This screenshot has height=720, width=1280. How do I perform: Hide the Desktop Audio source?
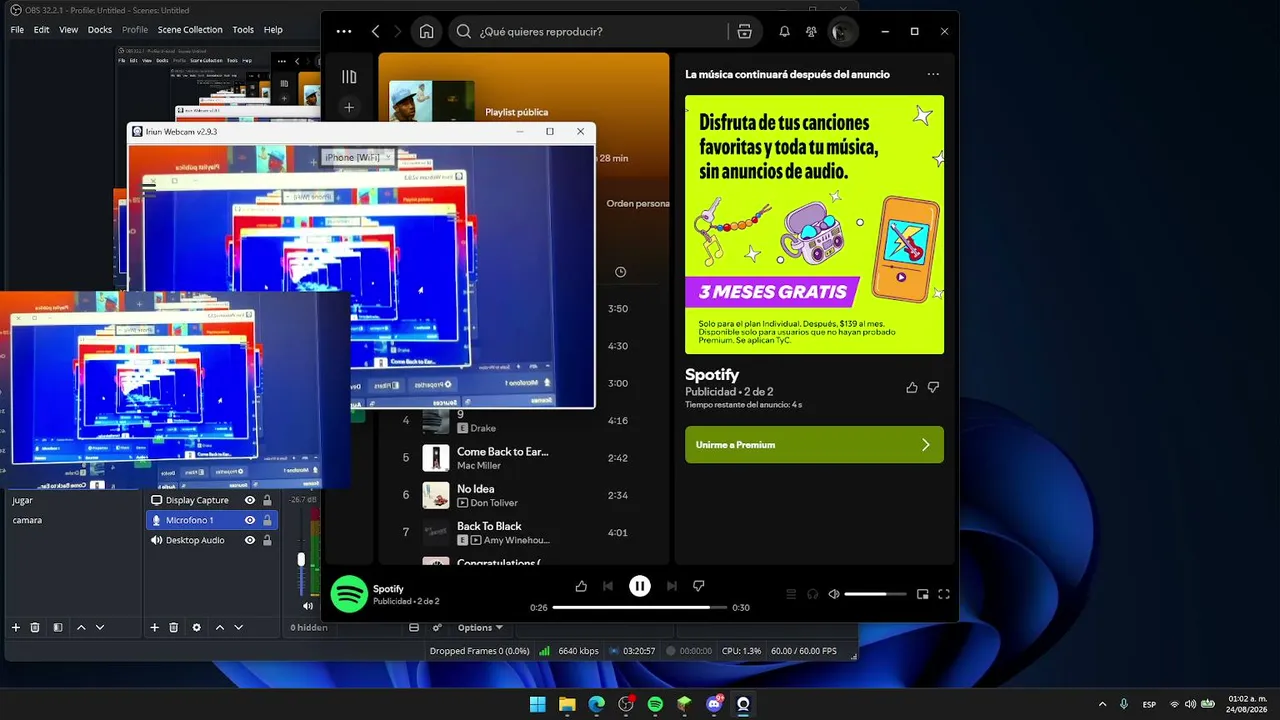250,540
